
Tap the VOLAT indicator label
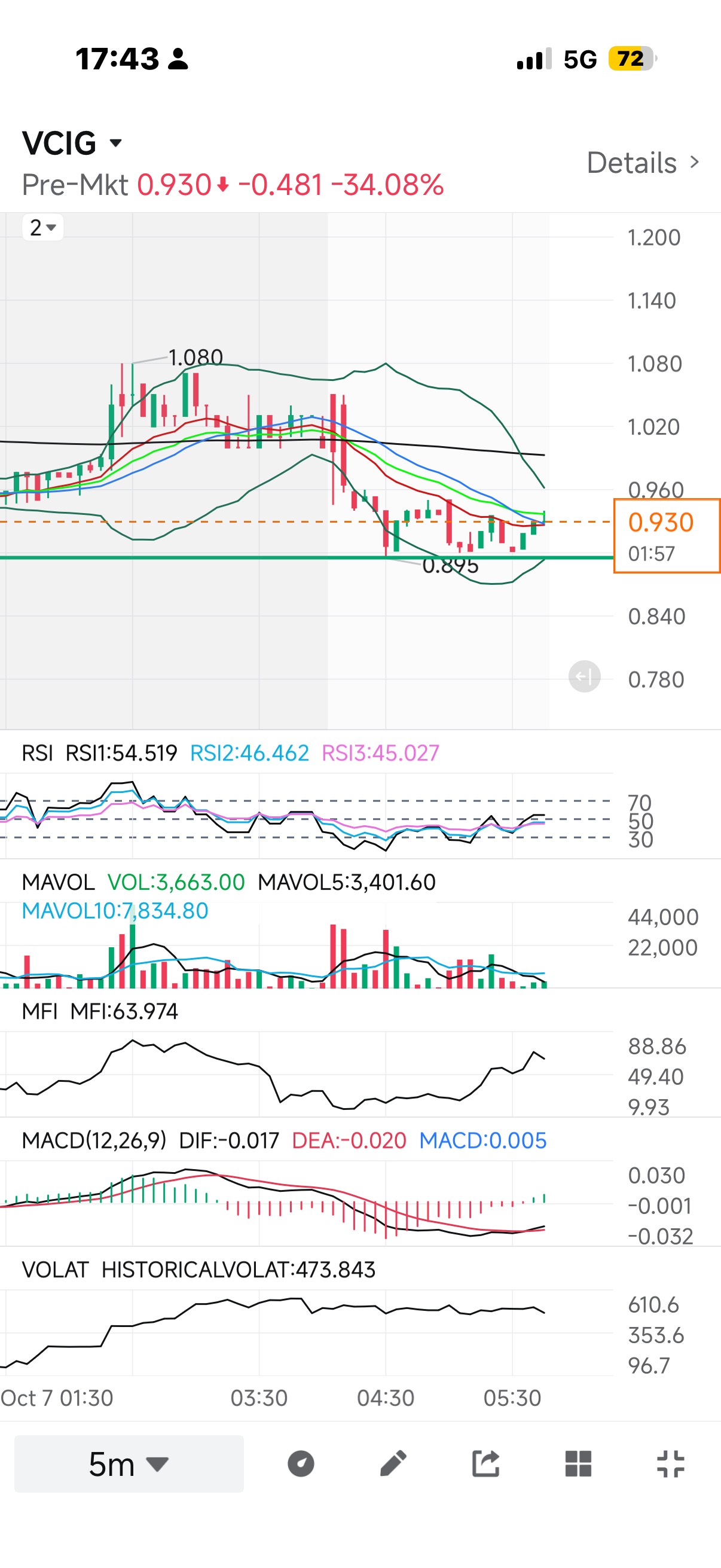(56, 1269)
